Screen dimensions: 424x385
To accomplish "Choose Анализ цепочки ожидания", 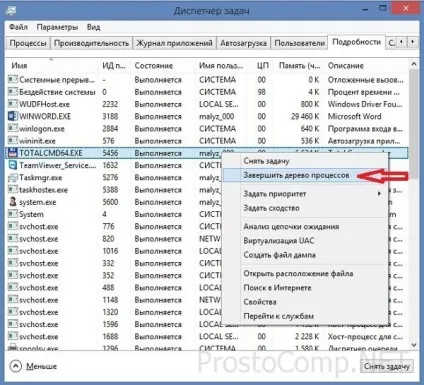I will click(x=305, y=227).
